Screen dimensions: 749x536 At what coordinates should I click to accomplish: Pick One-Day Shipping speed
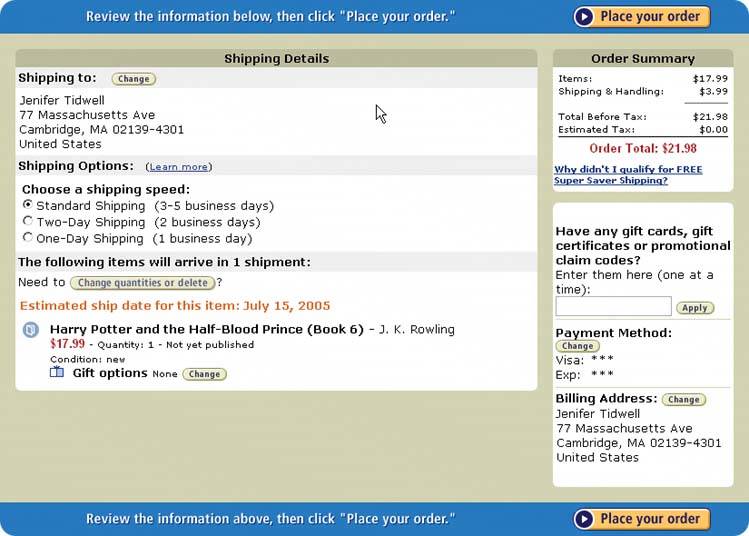coord(28,237)
